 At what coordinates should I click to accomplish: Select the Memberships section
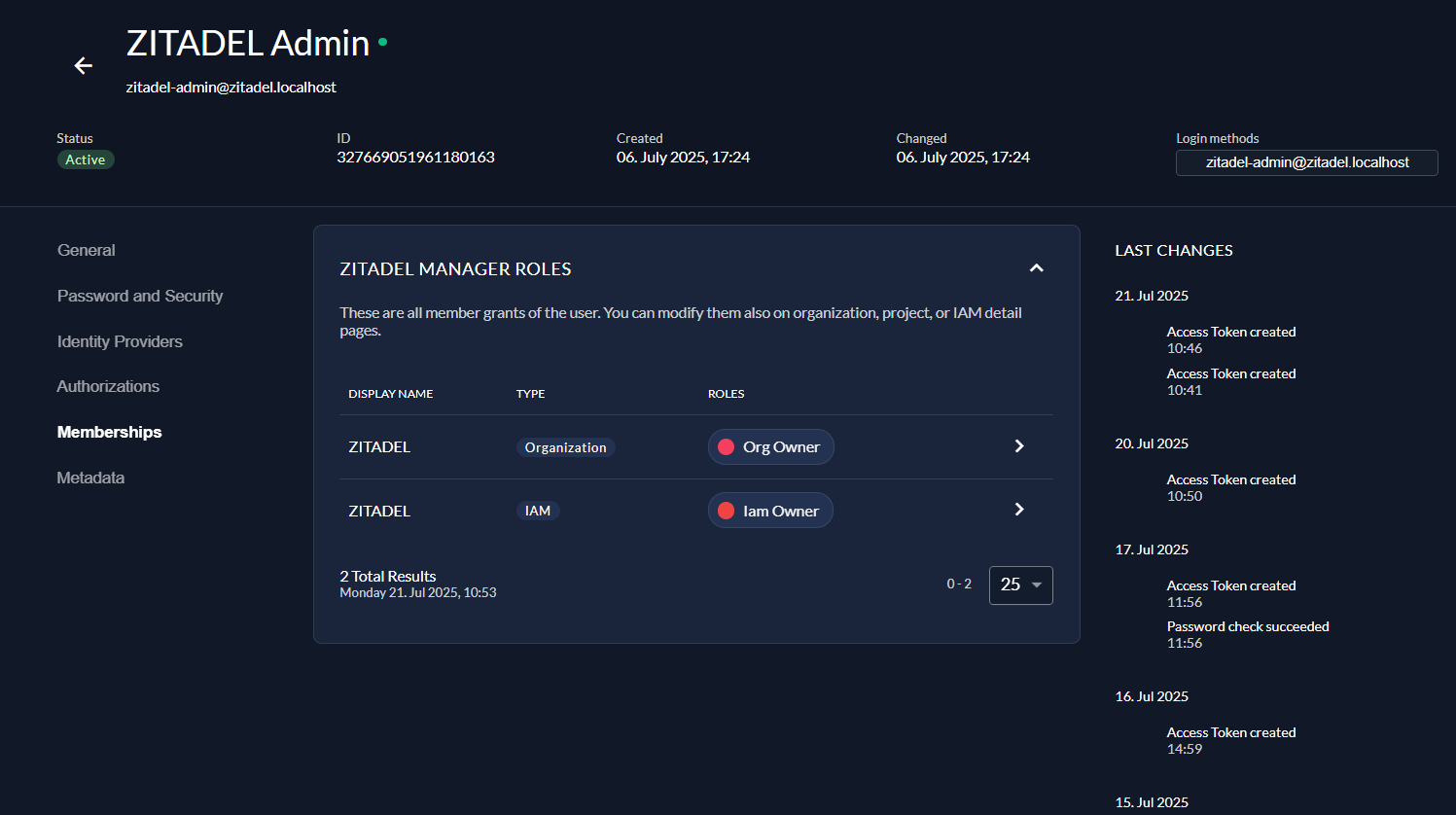point(110,432)
